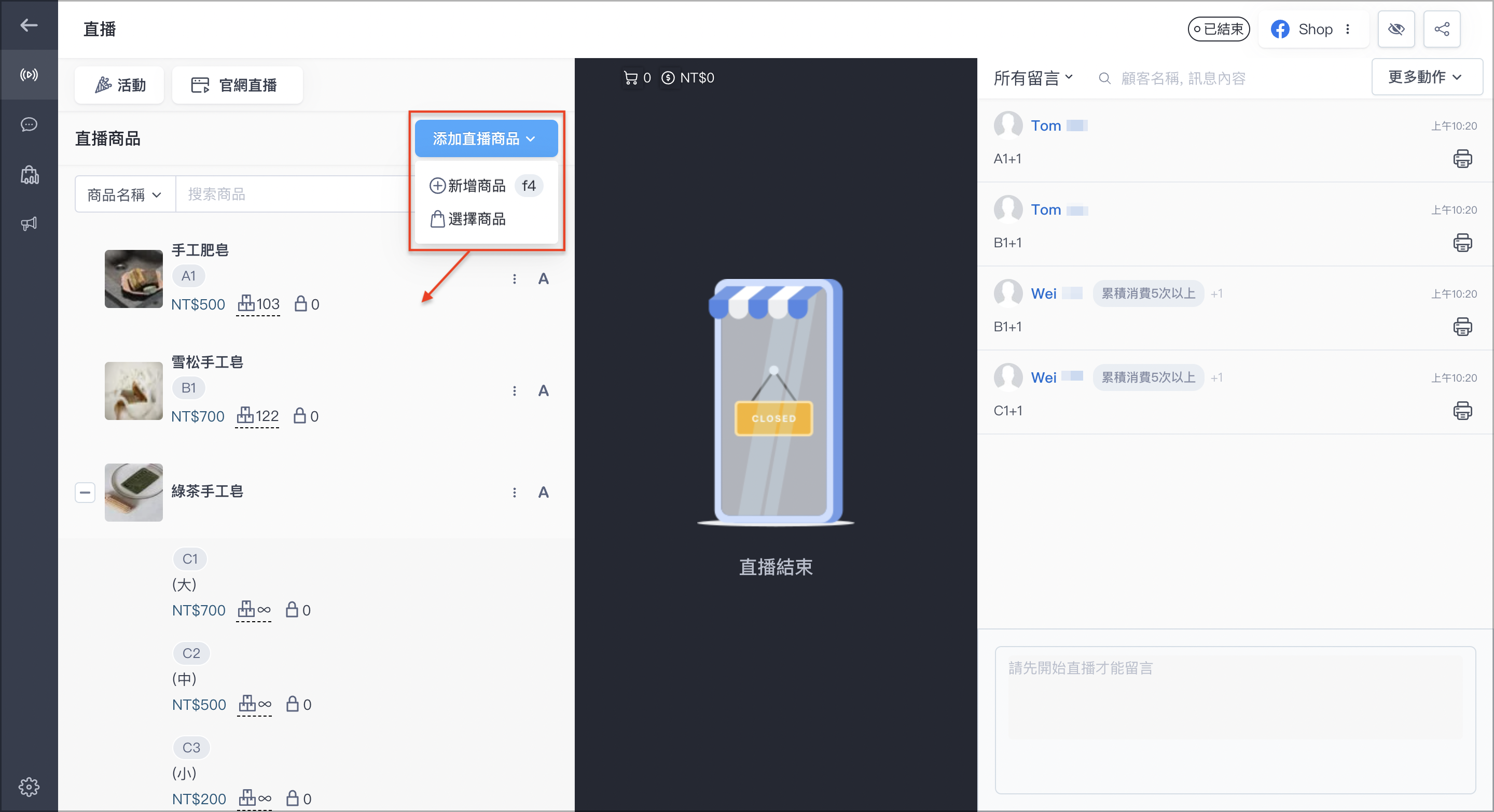
Task: Click stock quantity 122 for 雪松手工皂
Action: pyautogui.click(x=257, y=416)
